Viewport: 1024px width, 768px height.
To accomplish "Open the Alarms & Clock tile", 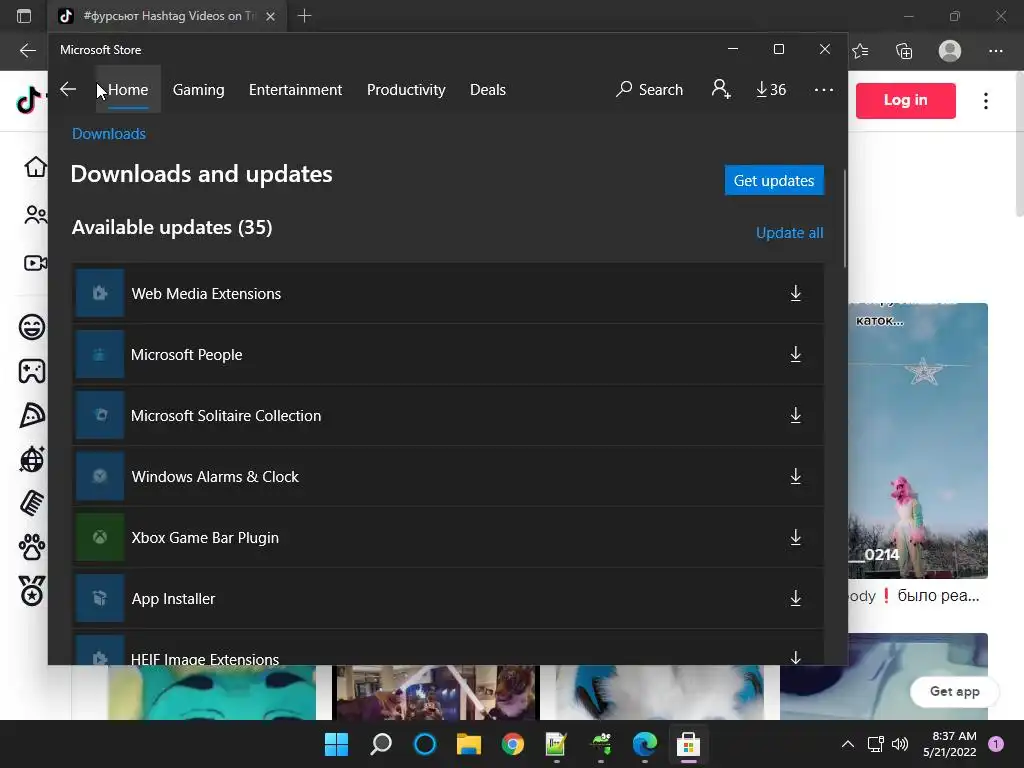I will point(100,476).
